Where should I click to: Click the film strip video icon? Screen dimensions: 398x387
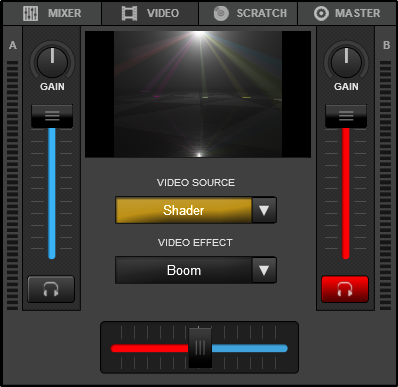[129, 13]
